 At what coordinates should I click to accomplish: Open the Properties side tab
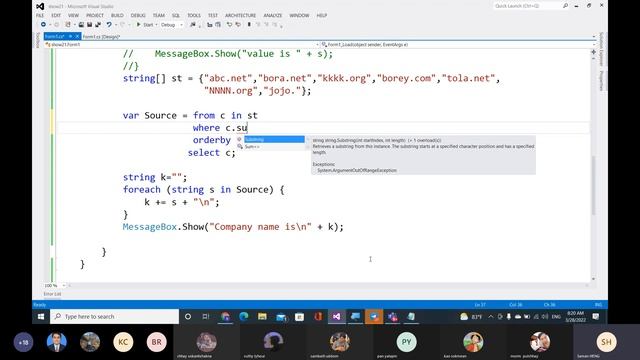[x=601, y=81]
